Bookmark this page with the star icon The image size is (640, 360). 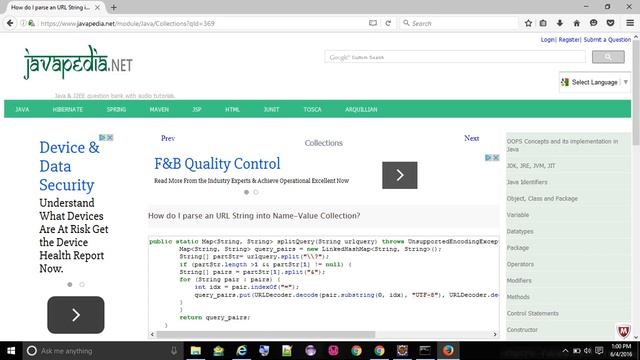(x=528, y=23)
